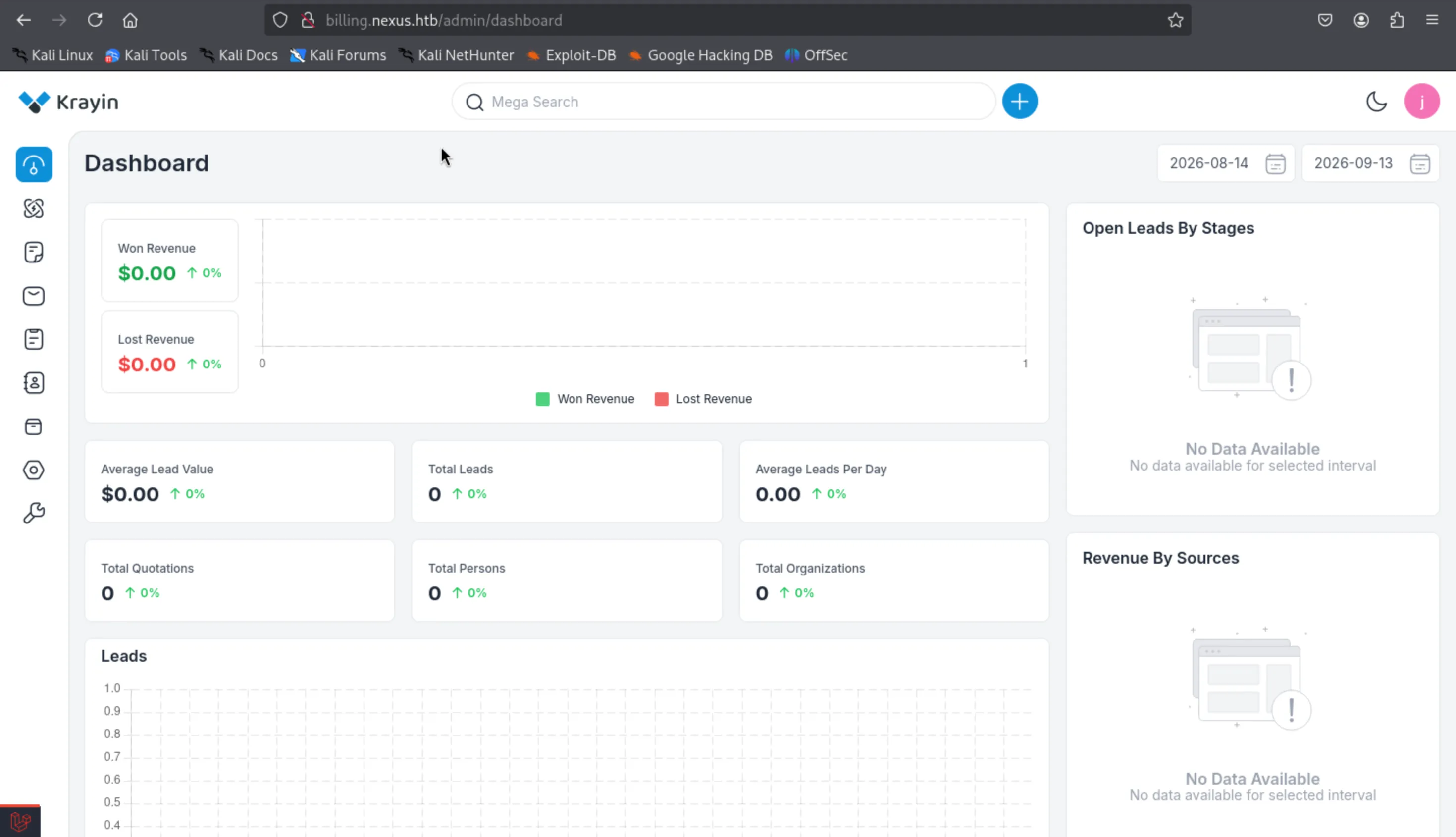Open the Mail sidebar icon
The height and width of the screenshot is (837, 1456).
tap(34, 296)
